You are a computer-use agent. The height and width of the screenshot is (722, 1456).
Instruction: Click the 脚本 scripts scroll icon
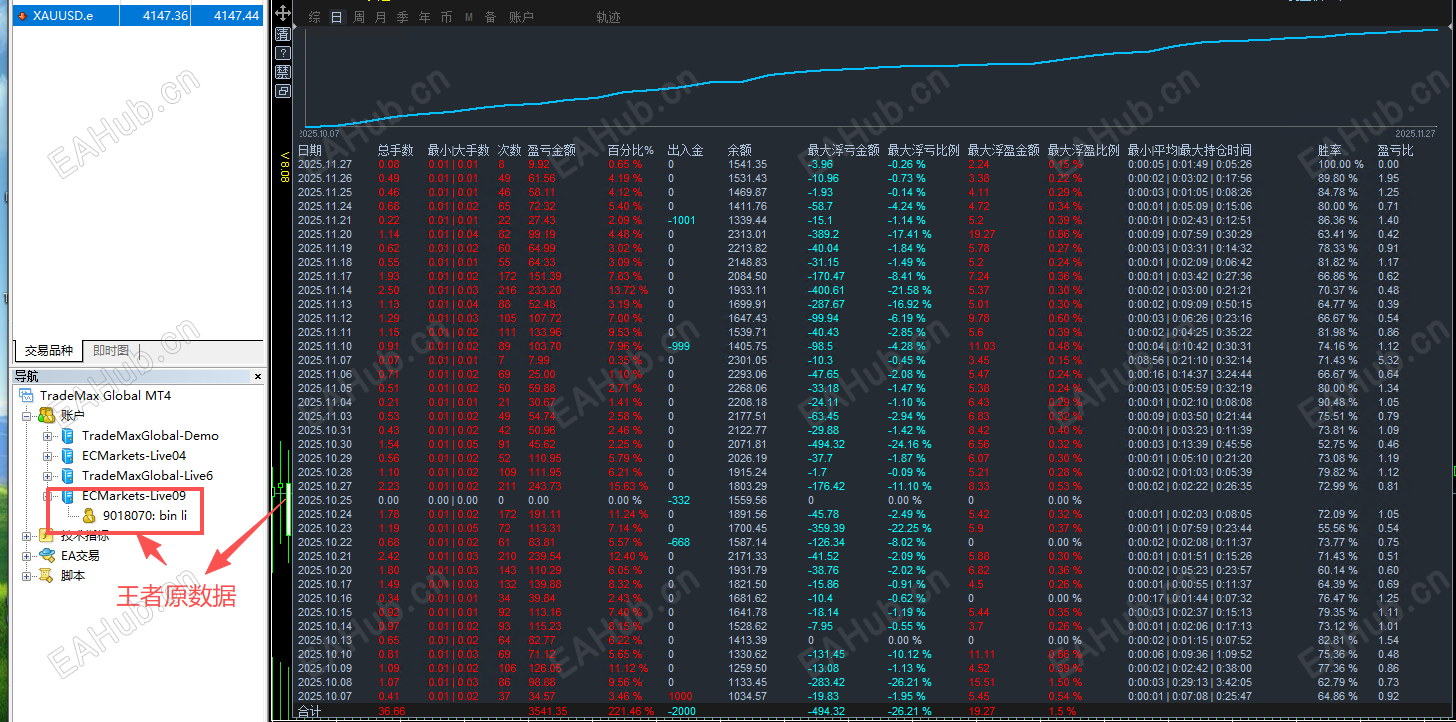[x=47, y=575]
